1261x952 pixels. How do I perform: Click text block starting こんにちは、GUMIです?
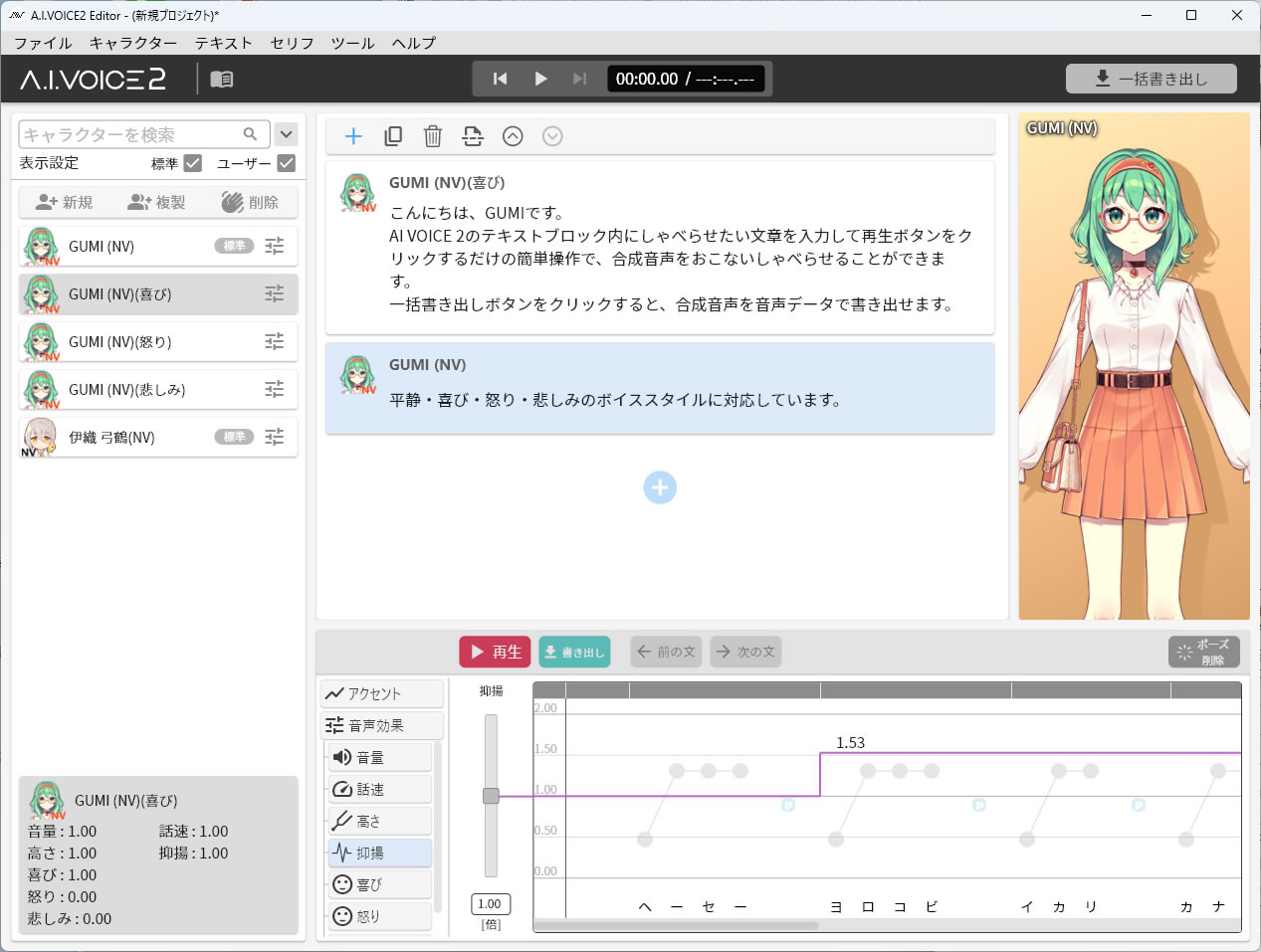(x=660, y=248)
